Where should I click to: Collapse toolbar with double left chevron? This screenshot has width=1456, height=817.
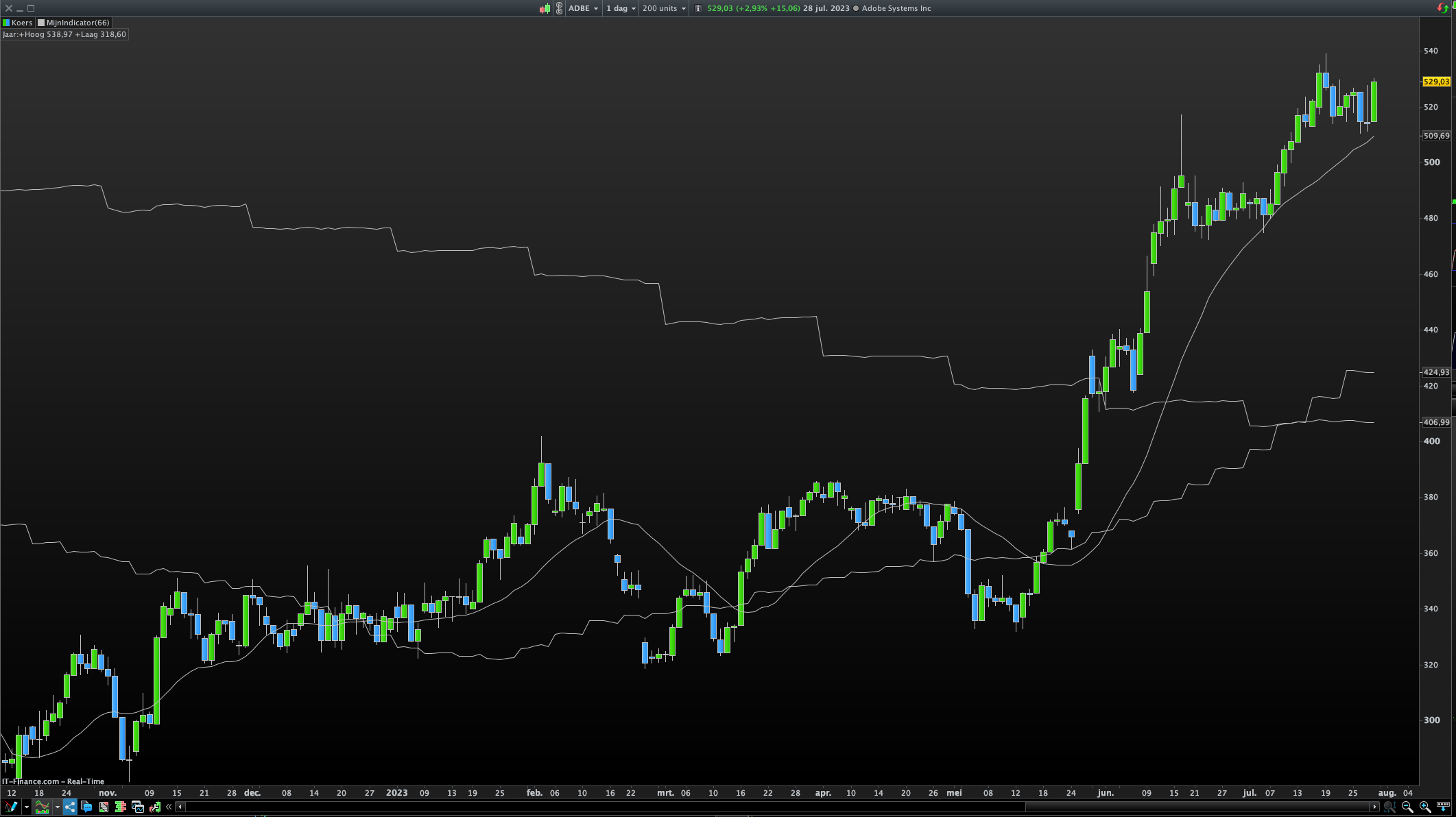169,807
